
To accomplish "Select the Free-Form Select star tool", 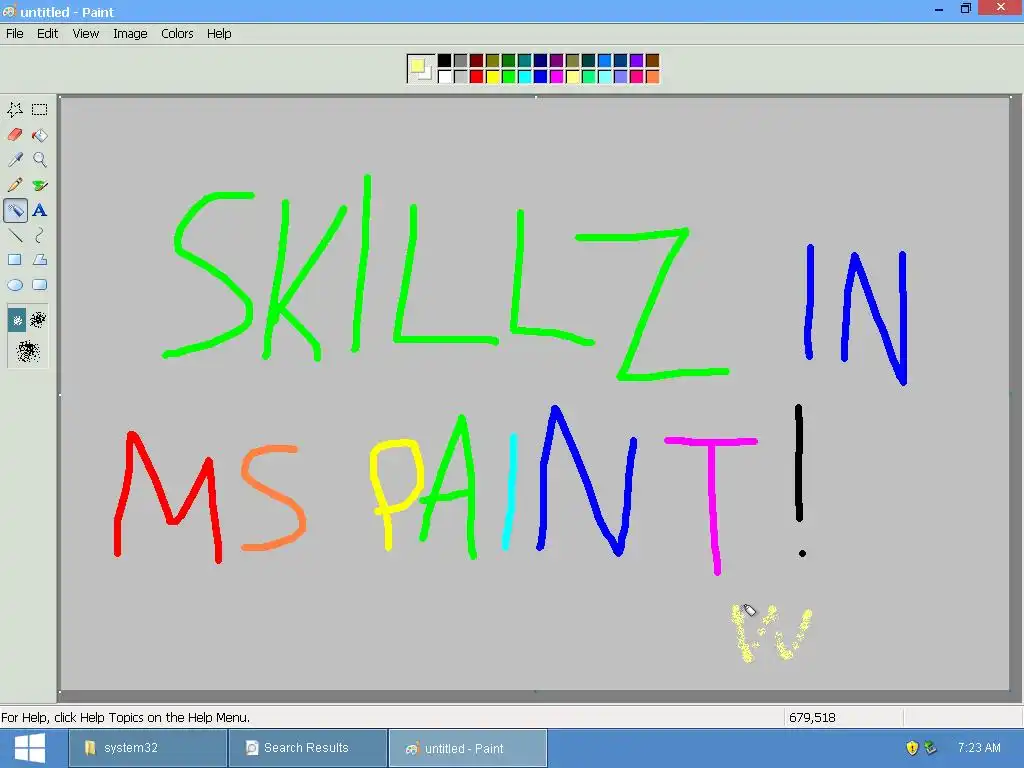I will pyautogui.click(x=15, y=110).
